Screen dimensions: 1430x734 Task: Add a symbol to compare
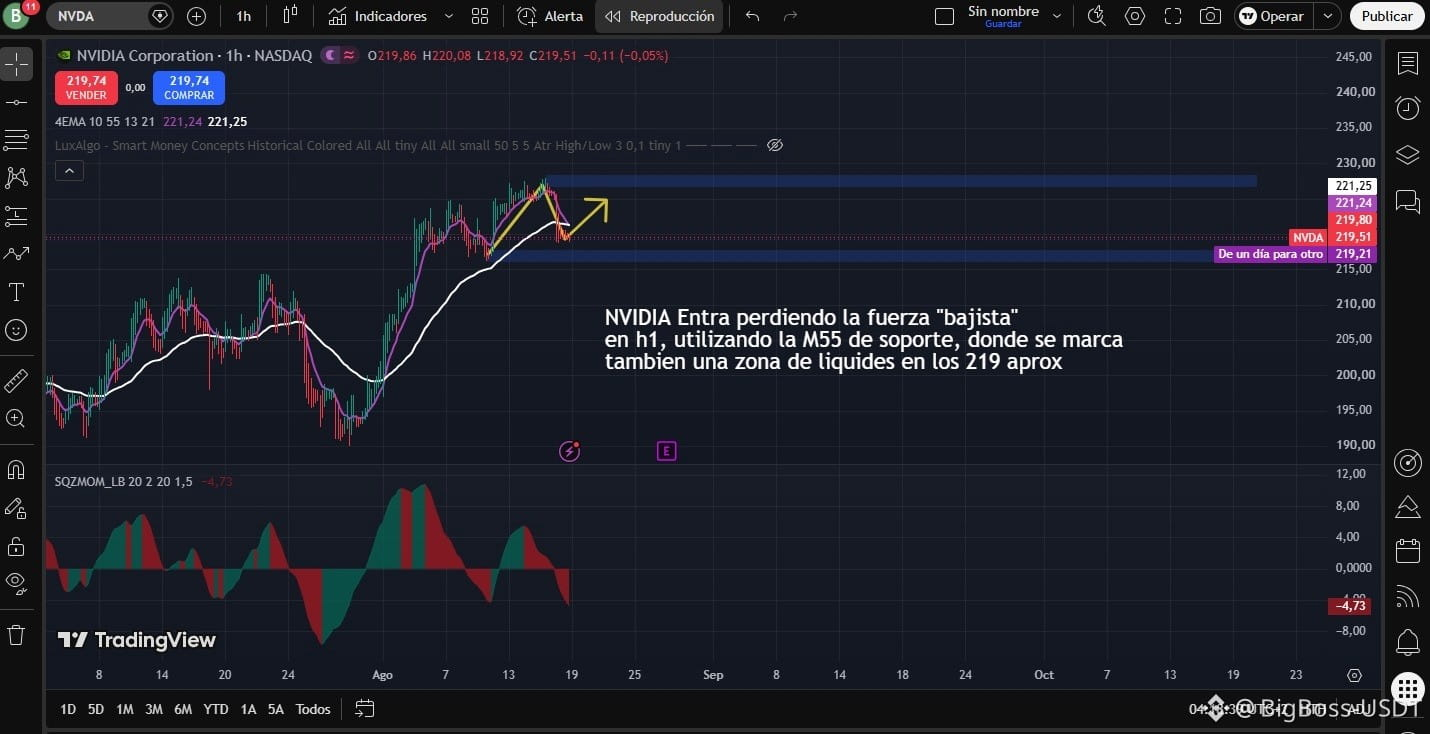[197, 16]
